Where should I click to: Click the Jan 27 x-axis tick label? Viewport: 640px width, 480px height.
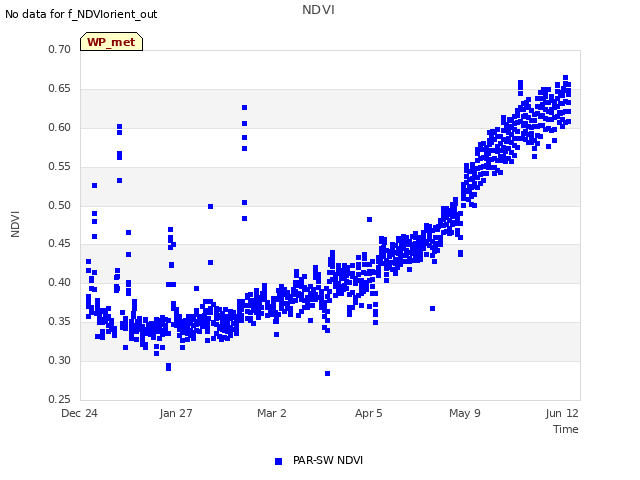click(x=176, y=413)
